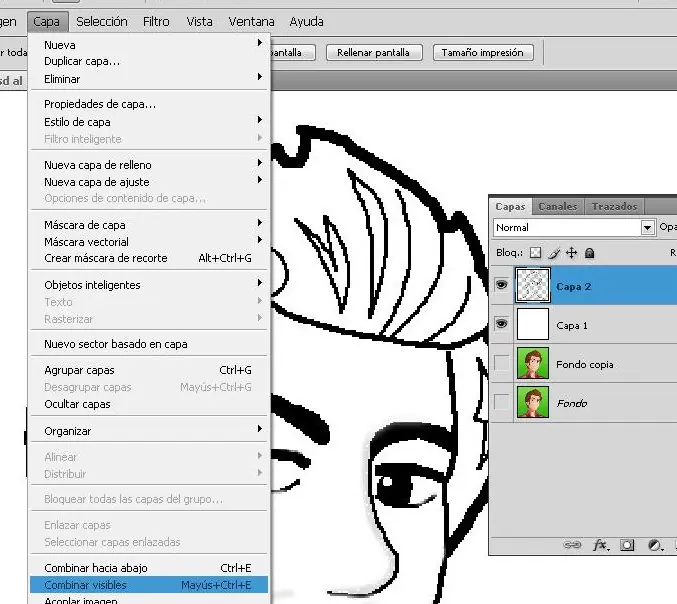The width and height of the screenshot is (677, 604).
Task: Open the blend mode Normal dropdown
Action: click(x=574, y=228)
